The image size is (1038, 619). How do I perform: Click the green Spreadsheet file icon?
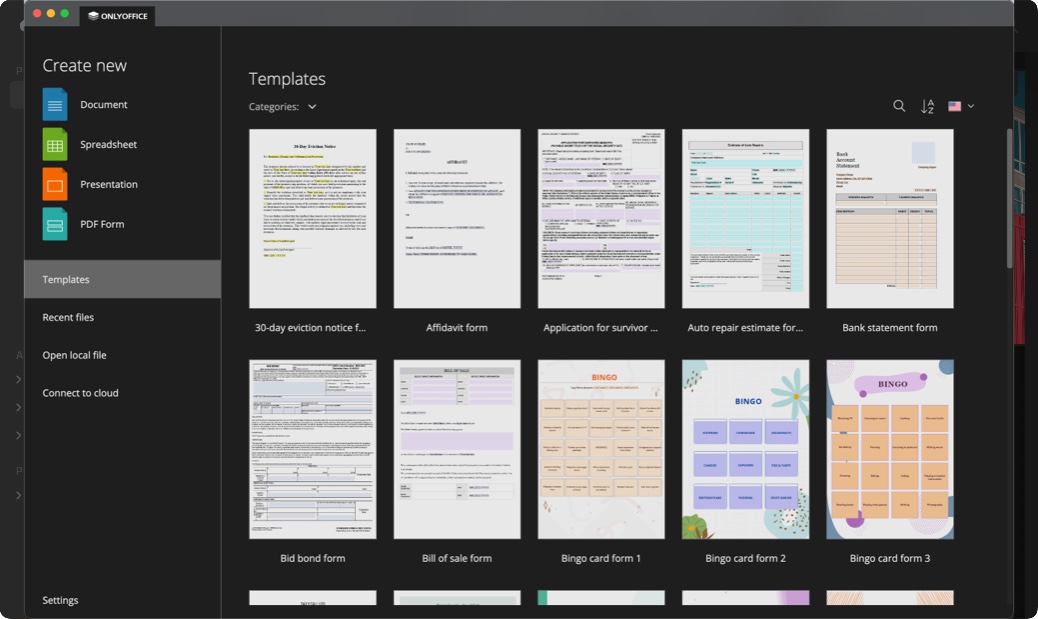click(55, 144)
